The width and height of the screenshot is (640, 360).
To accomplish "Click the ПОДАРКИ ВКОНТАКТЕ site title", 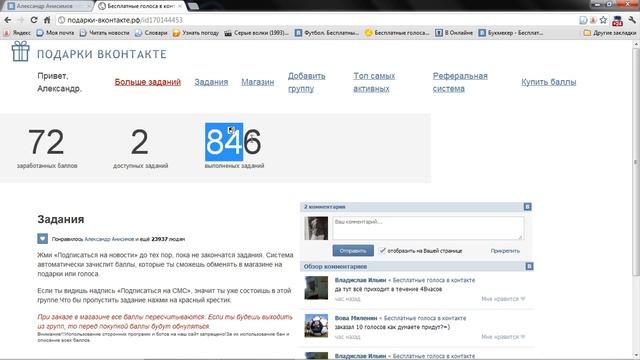I will coord(102,54).
